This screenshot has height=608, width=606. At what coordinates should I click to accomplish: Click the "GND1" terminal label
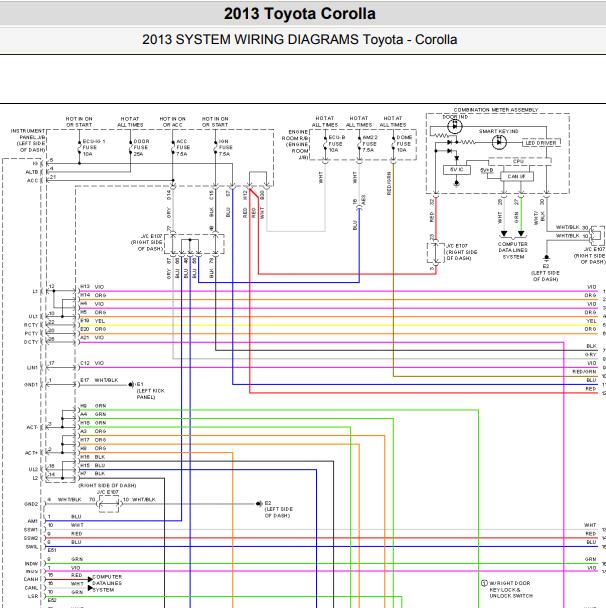(x=31, y=385)
